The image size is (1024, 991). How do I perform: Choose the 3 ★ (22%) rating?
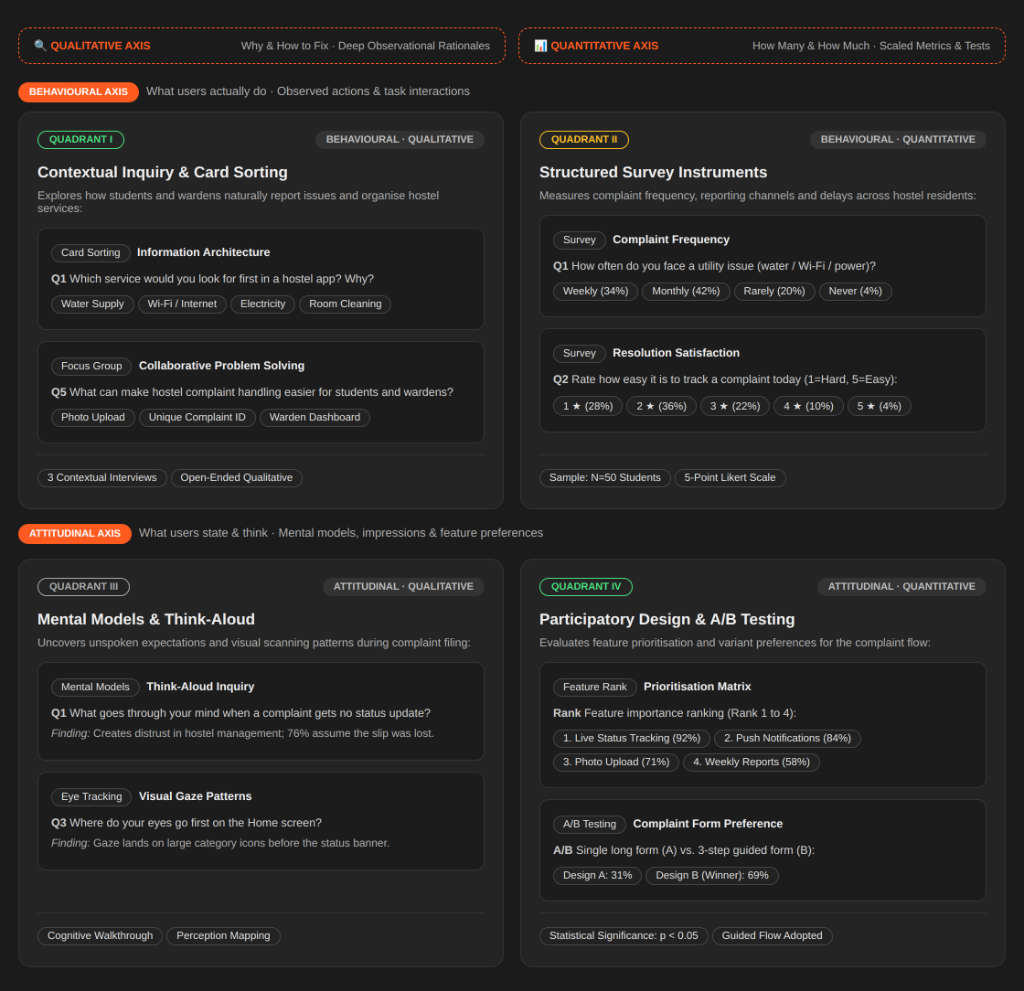tap(735, 406)
